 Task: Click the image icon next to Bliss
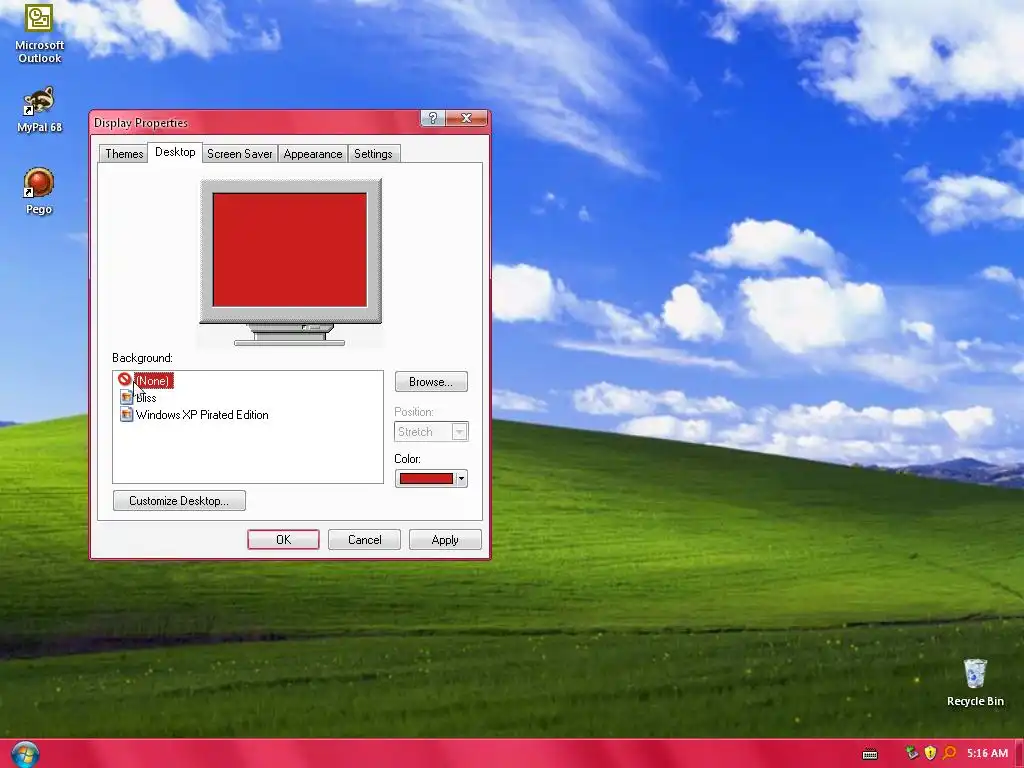127,397
